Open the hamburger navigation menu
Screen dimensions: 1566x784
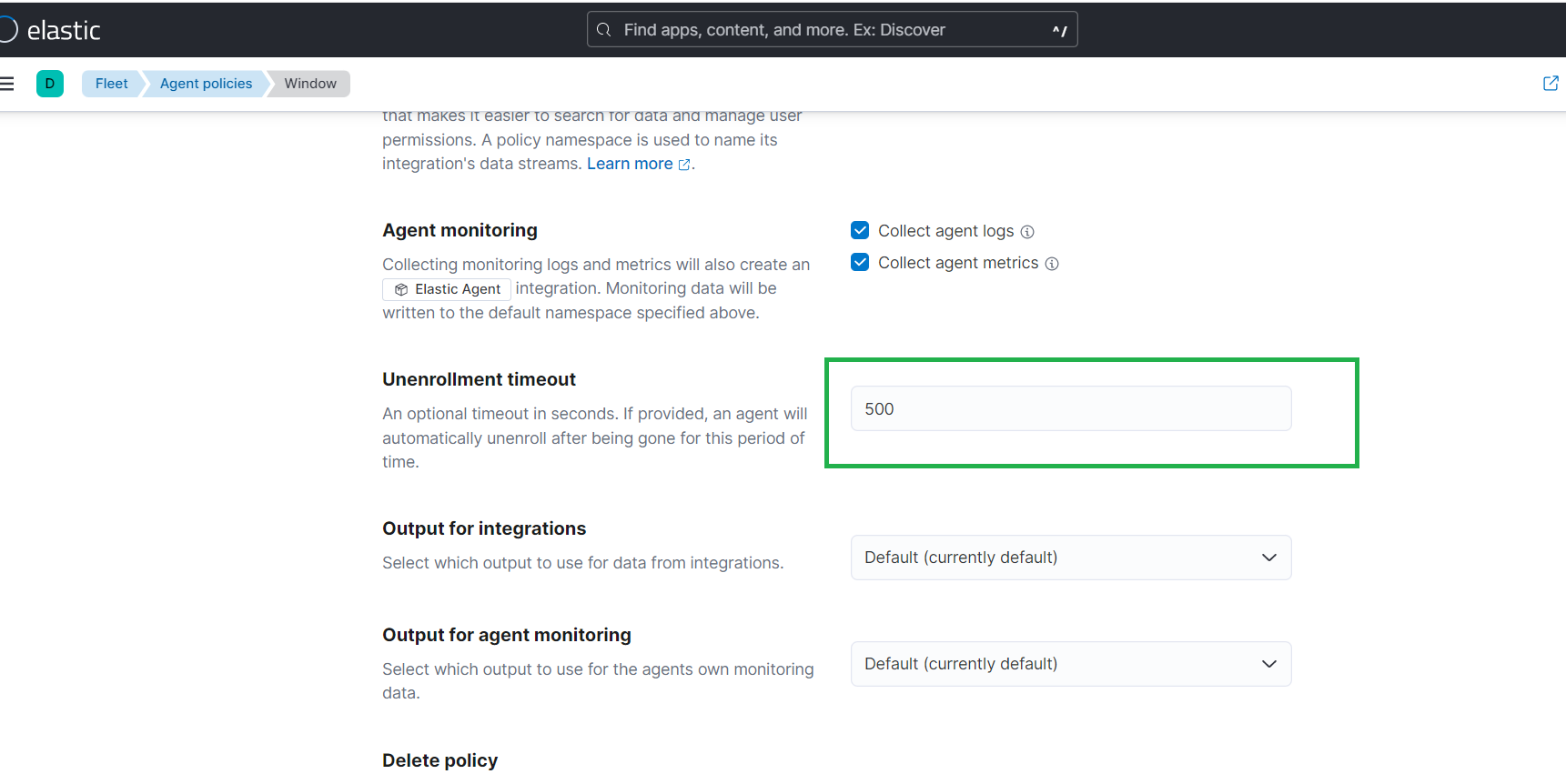point(7,84)
